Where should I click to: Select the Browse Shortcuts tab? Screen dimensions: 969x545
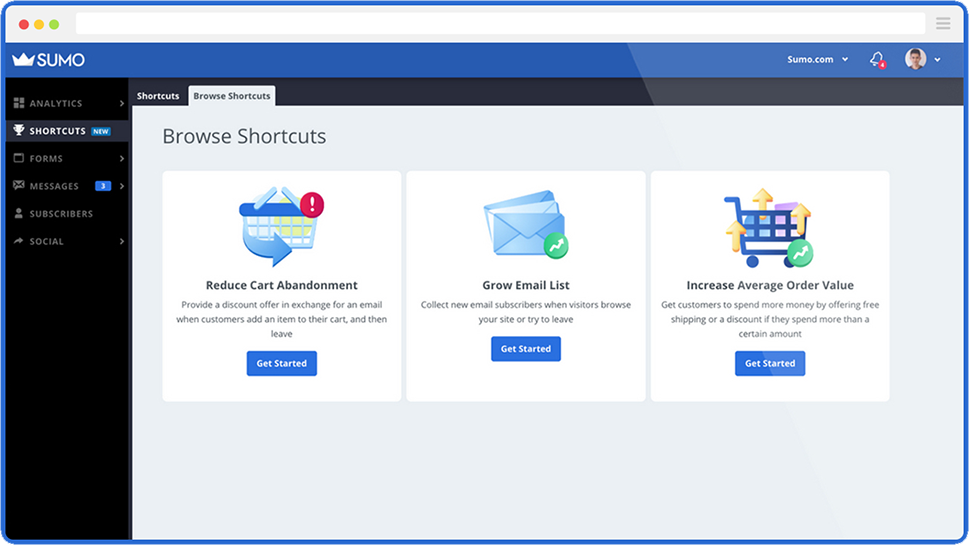[232, 96]
